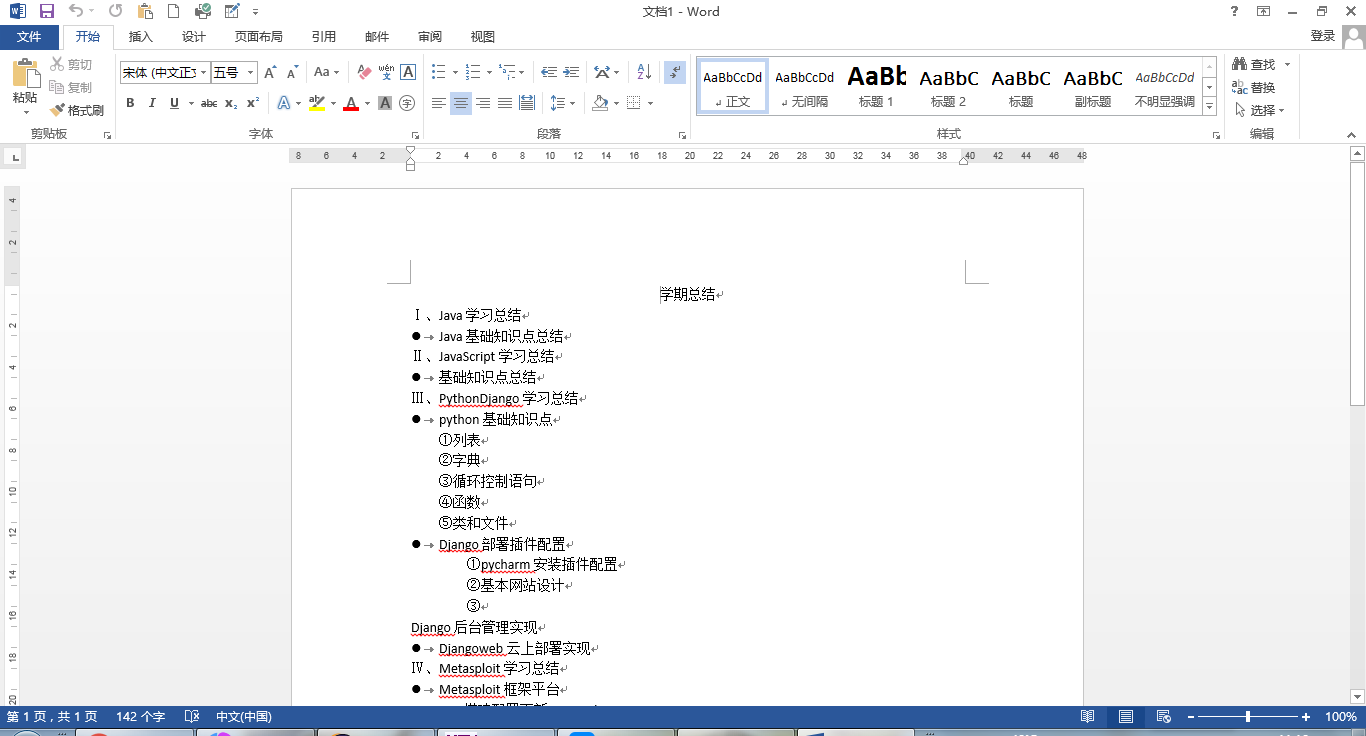Expand the bullet list style dropdown arrow
The image size is (1366, 736).
click(455, 72)
